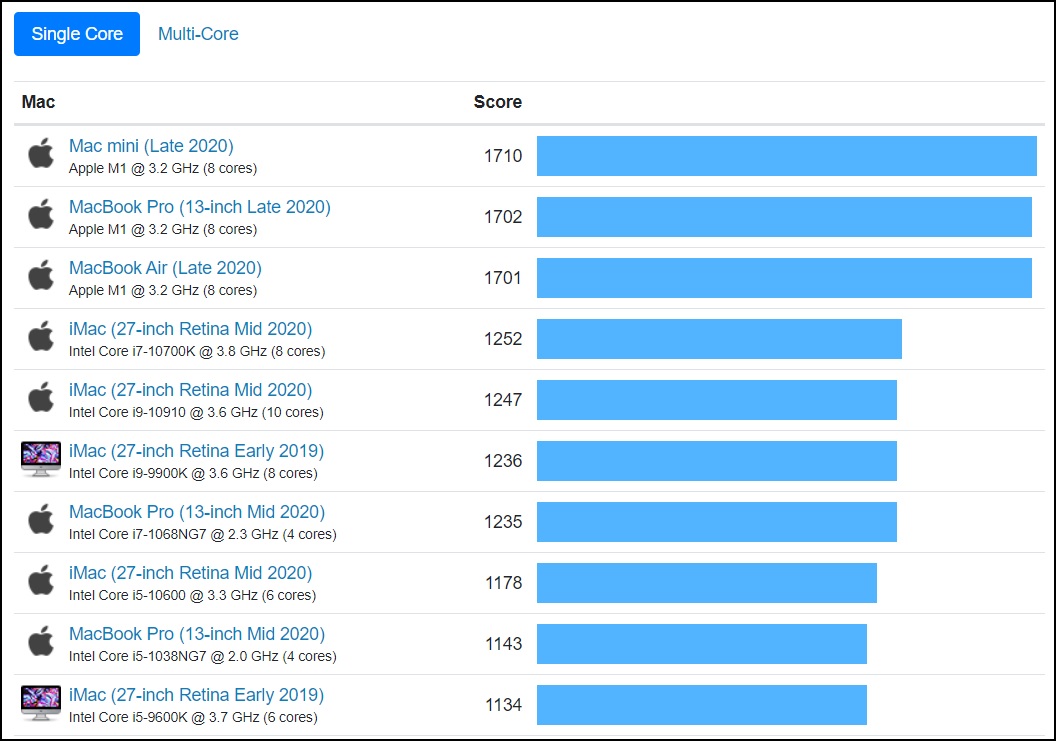The width and height of the screenshot is (1056, 741).
Task: Open the Mac mini (Late 2020) link
Action: [151, 146]
